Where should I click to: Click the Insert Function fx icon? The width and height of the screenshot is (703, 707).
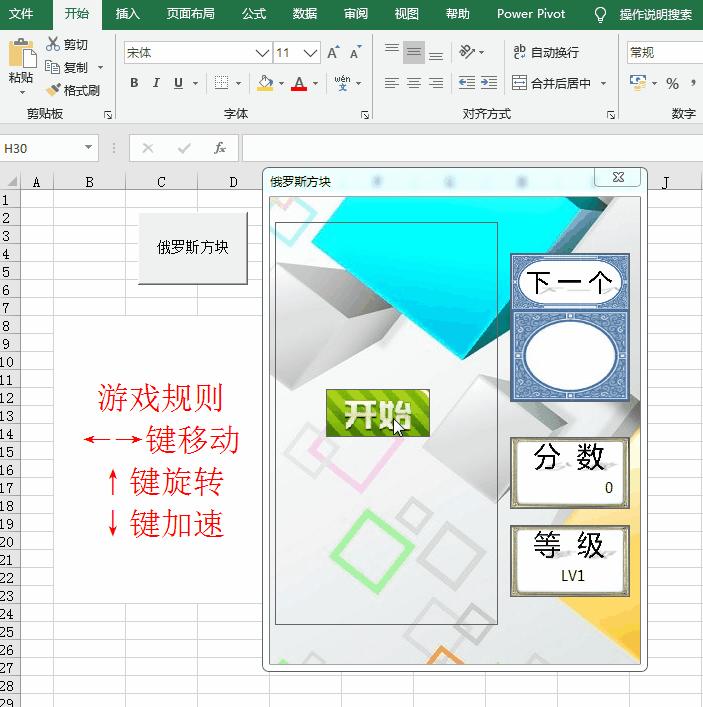tap(220, 148)
